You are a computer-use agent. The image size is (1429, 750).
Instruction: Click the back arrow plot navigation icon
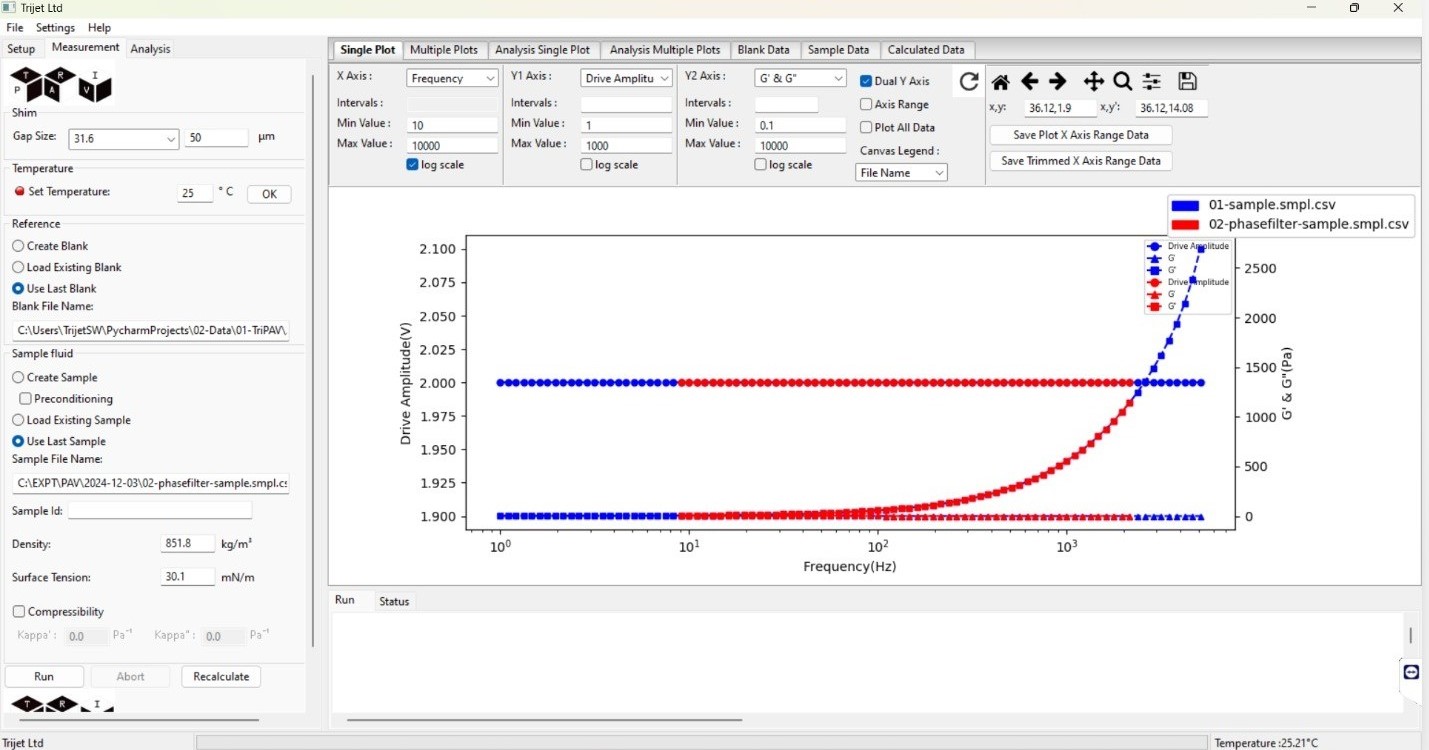pyautogui.click(x=1029, y=82)
